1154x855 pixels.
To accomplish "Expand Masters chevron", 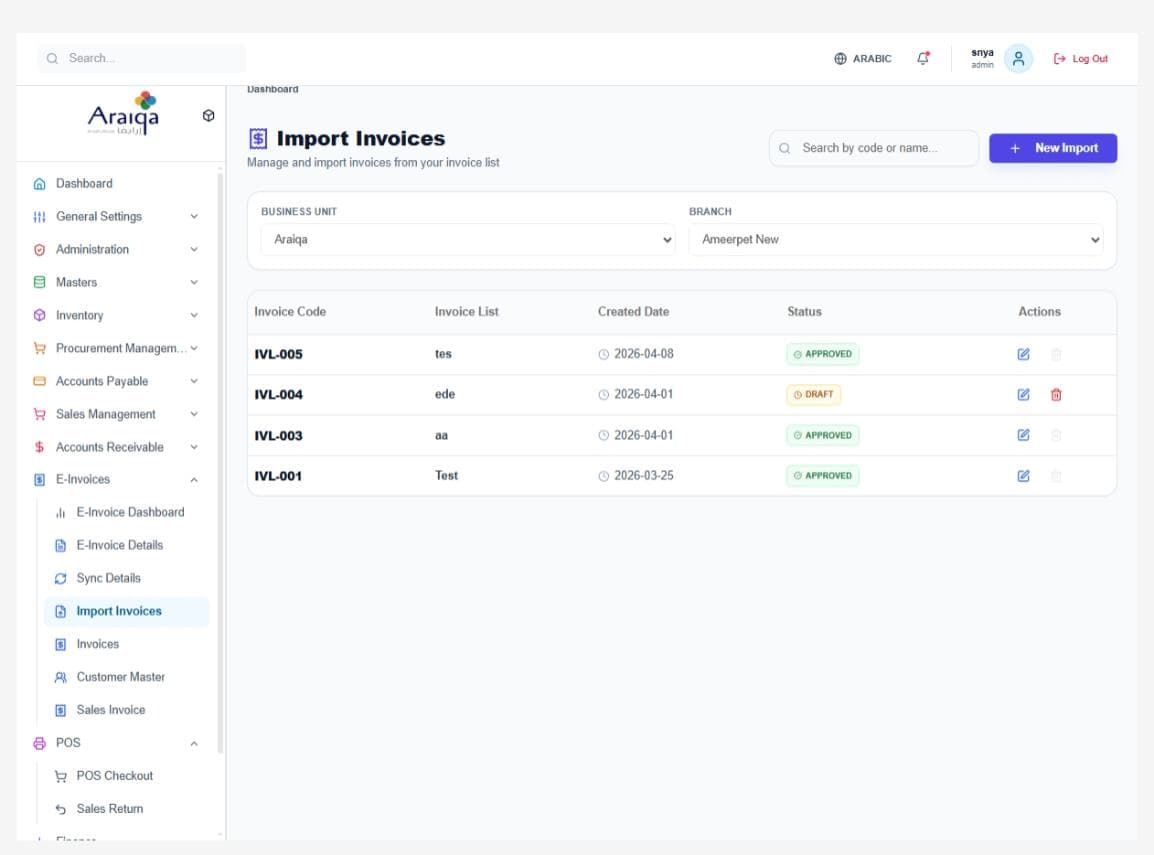I will pos(194,283).
